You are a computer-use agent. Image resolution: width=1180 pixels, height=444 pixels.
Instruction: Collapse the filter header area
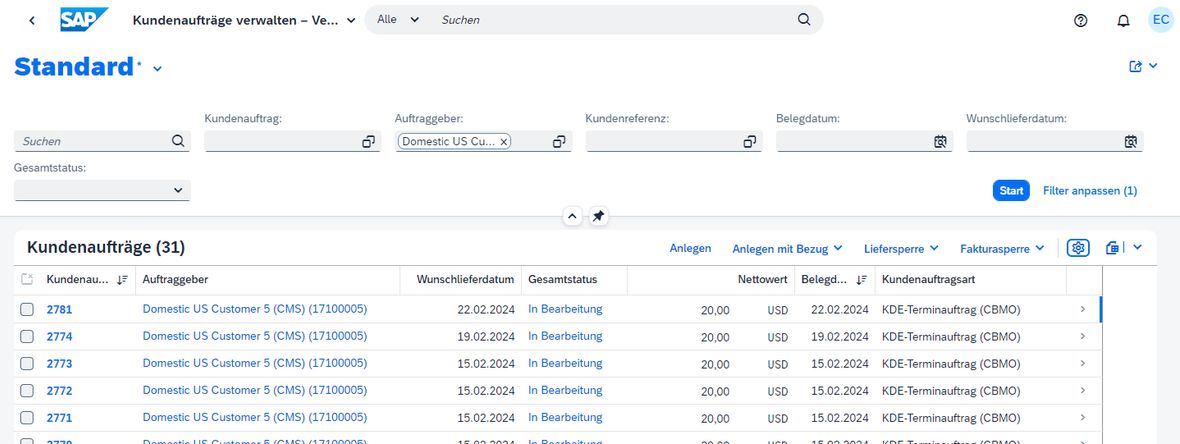572,216
